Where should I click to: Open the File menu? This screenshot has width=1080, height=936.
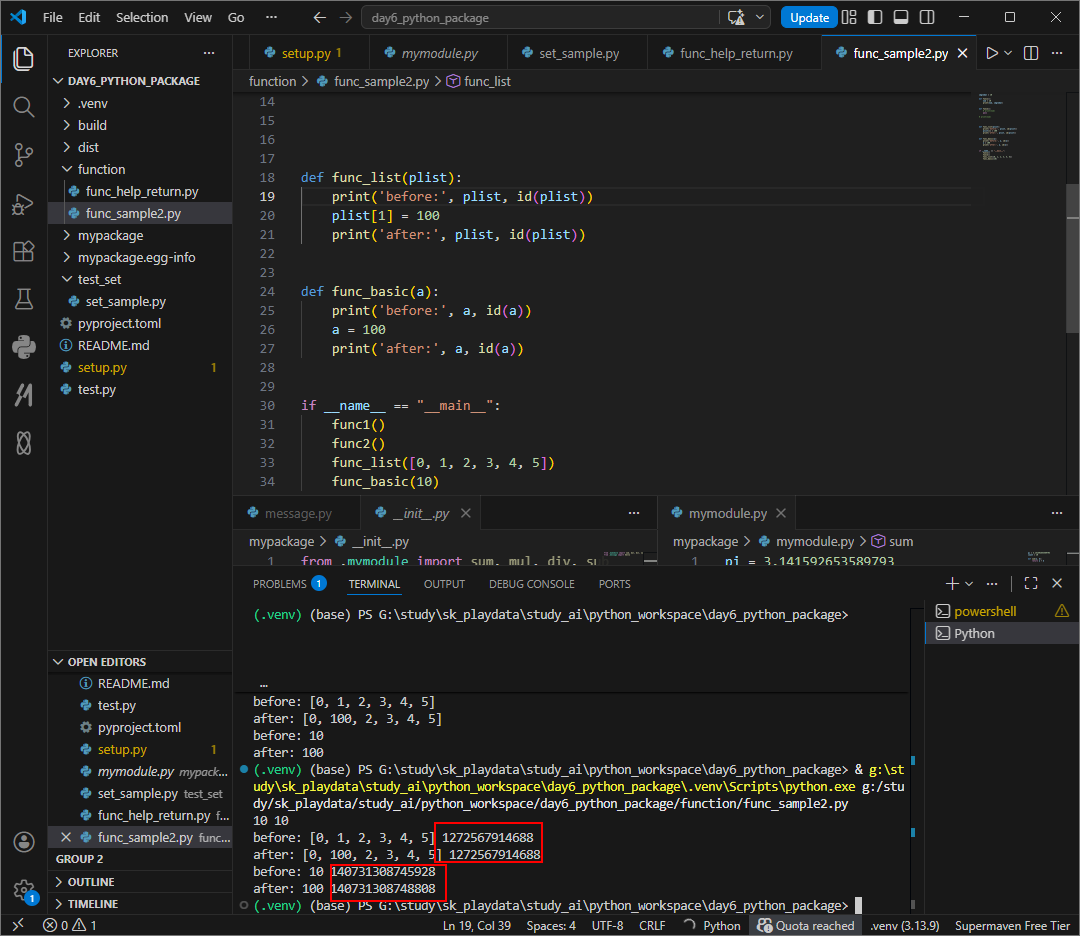pos(52,17)
